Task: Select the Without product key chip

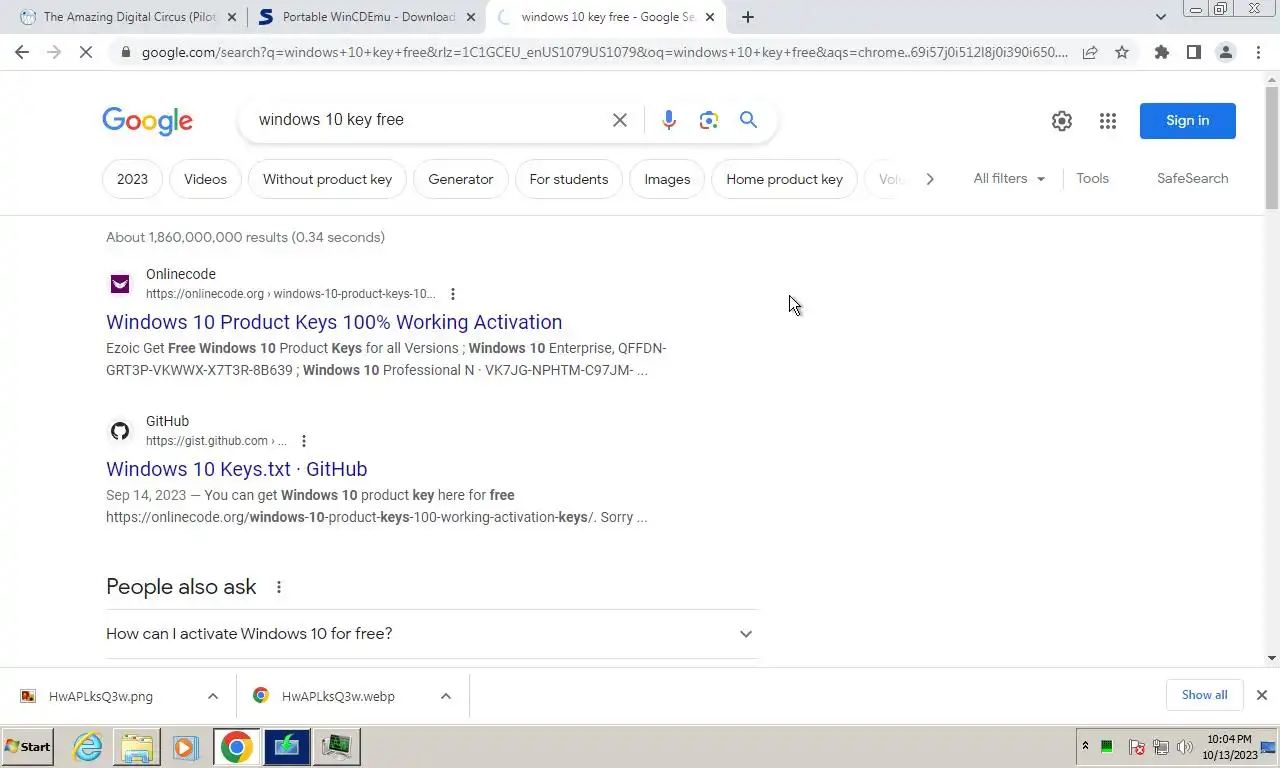Action: click(x=327, y=179)
